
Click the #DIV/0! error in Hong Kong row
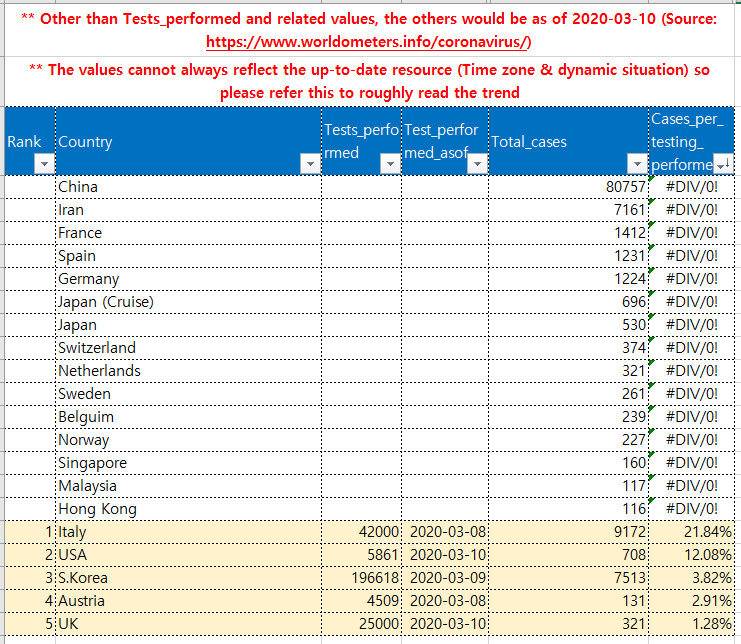point(691,509)
